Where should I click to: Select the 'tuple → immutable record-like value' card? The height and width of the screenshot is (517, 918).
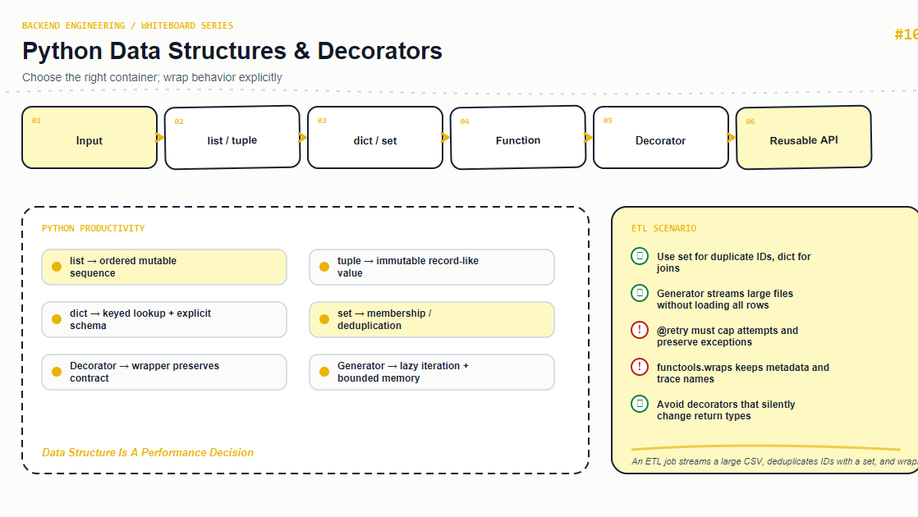click(x=431, y=267)
